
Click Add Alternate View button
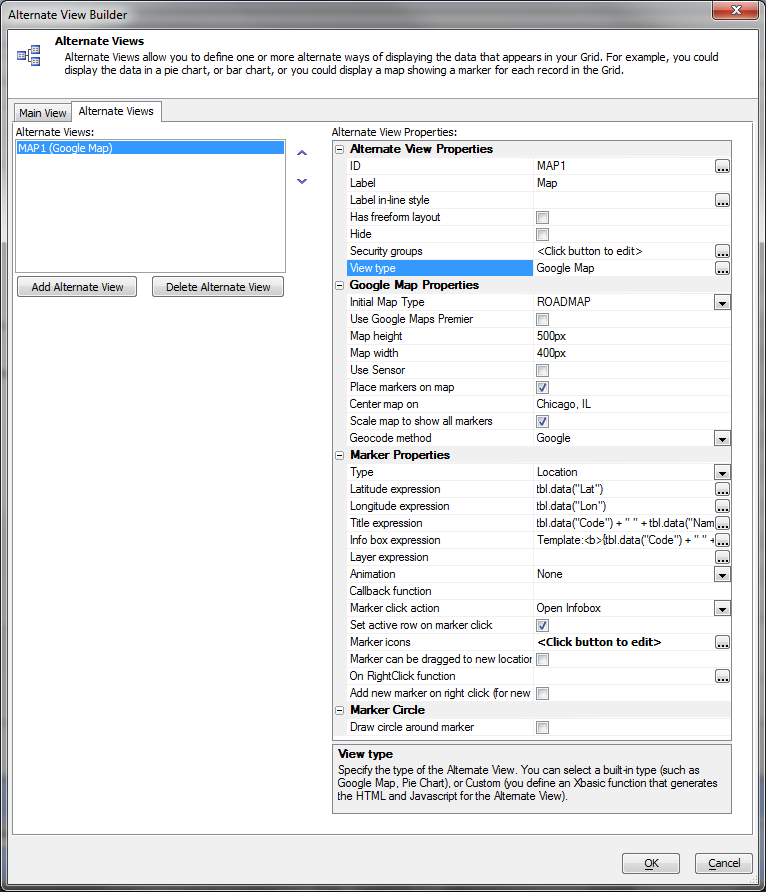pos(77,287)
